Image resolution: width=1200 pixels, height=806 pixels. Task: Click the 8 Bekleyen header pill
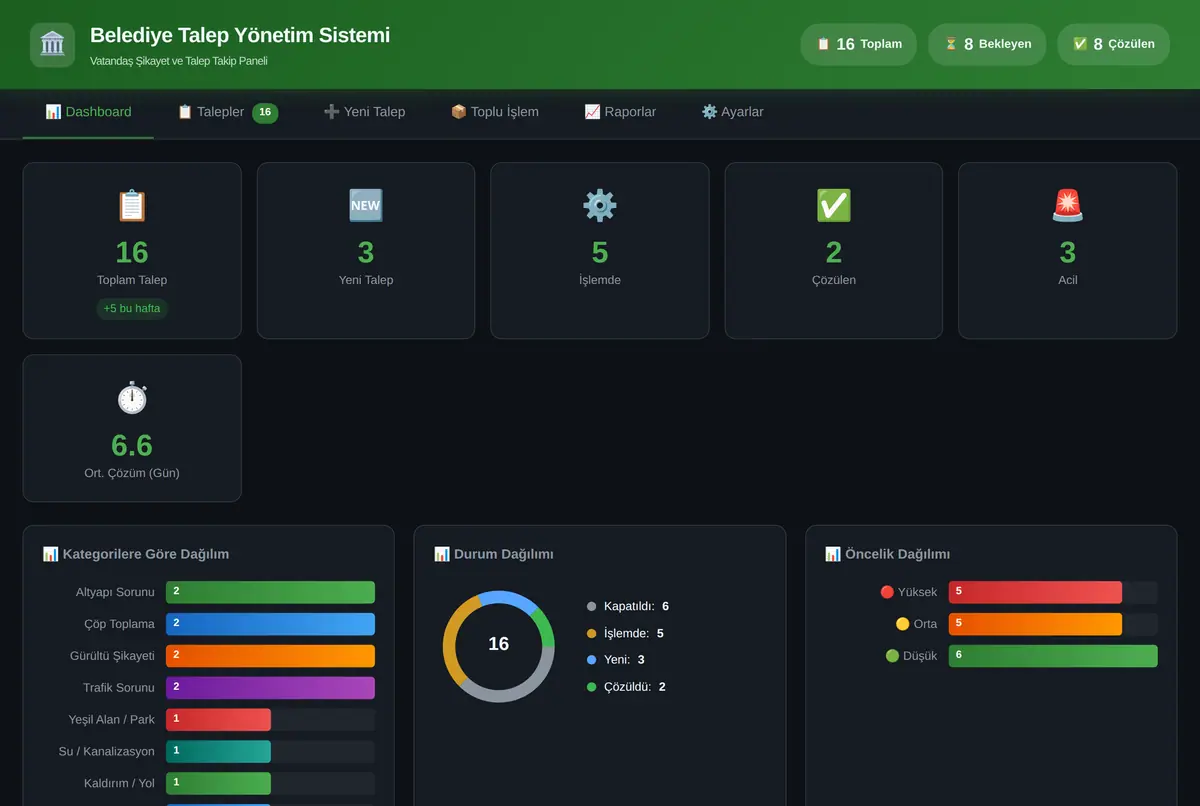(x=987, y=44)
